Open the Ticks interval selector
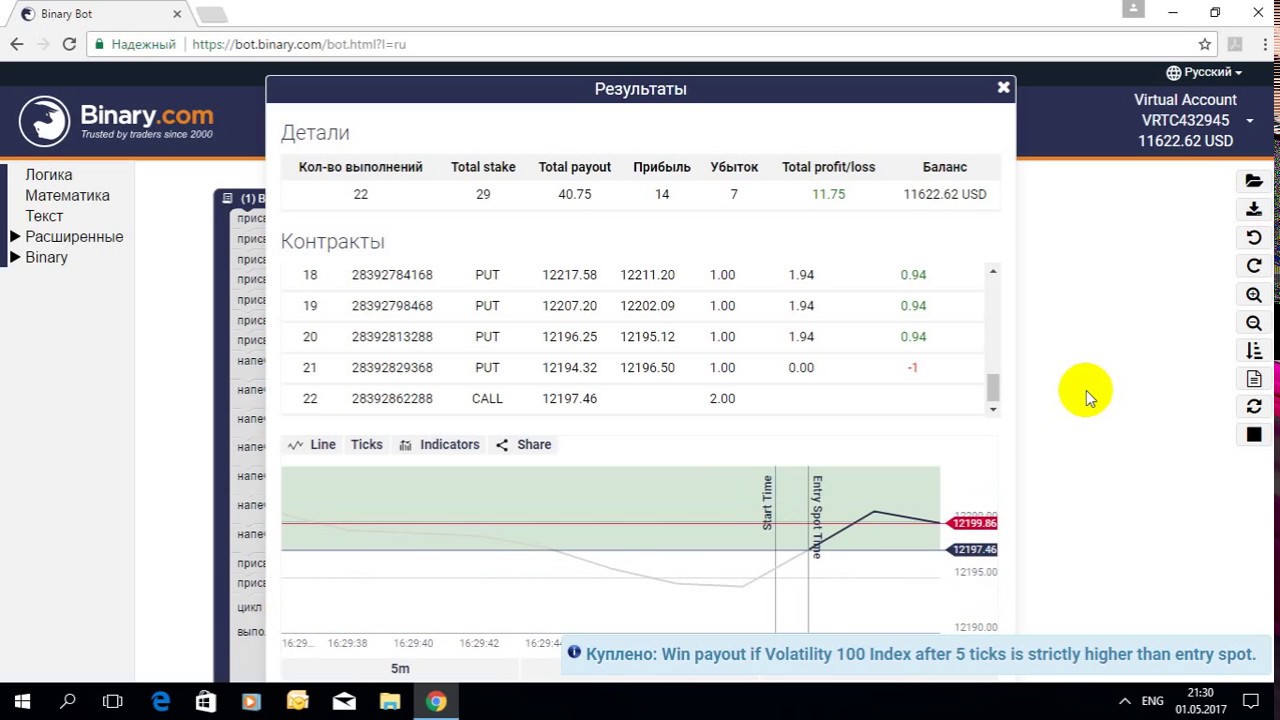 [x=366, y=445]
